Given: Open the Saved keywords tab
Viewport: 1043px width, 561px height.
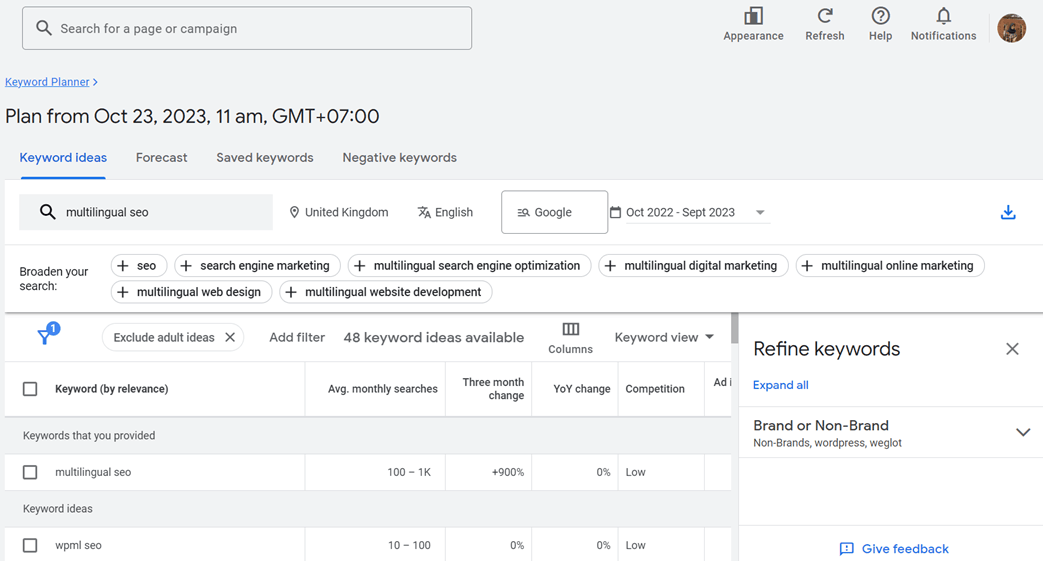Looking at the screenshot, I should click(265, 158).
